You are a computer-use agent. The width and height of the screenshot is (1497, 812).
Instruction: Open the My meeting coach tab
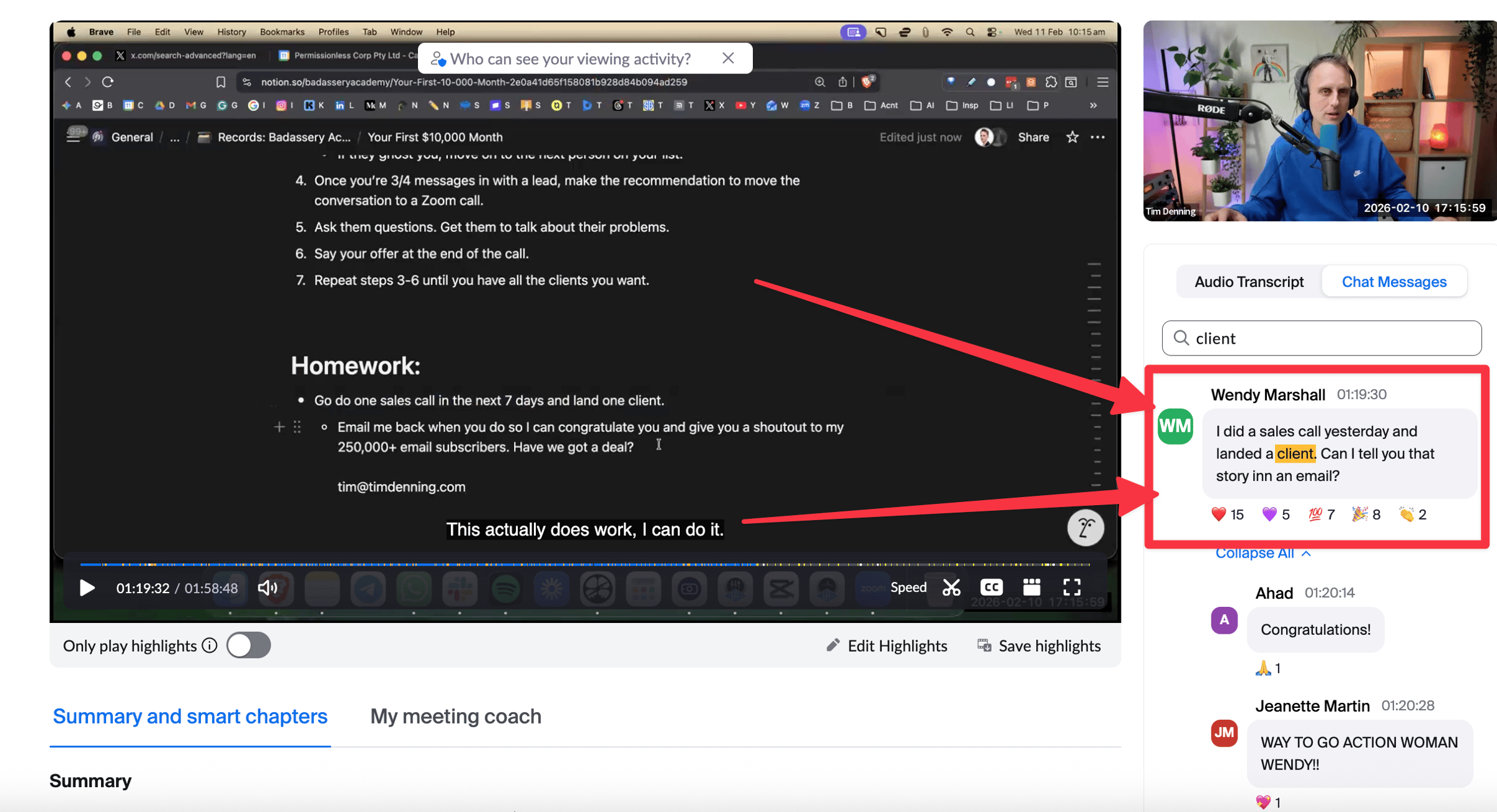(x=455, y=716)
